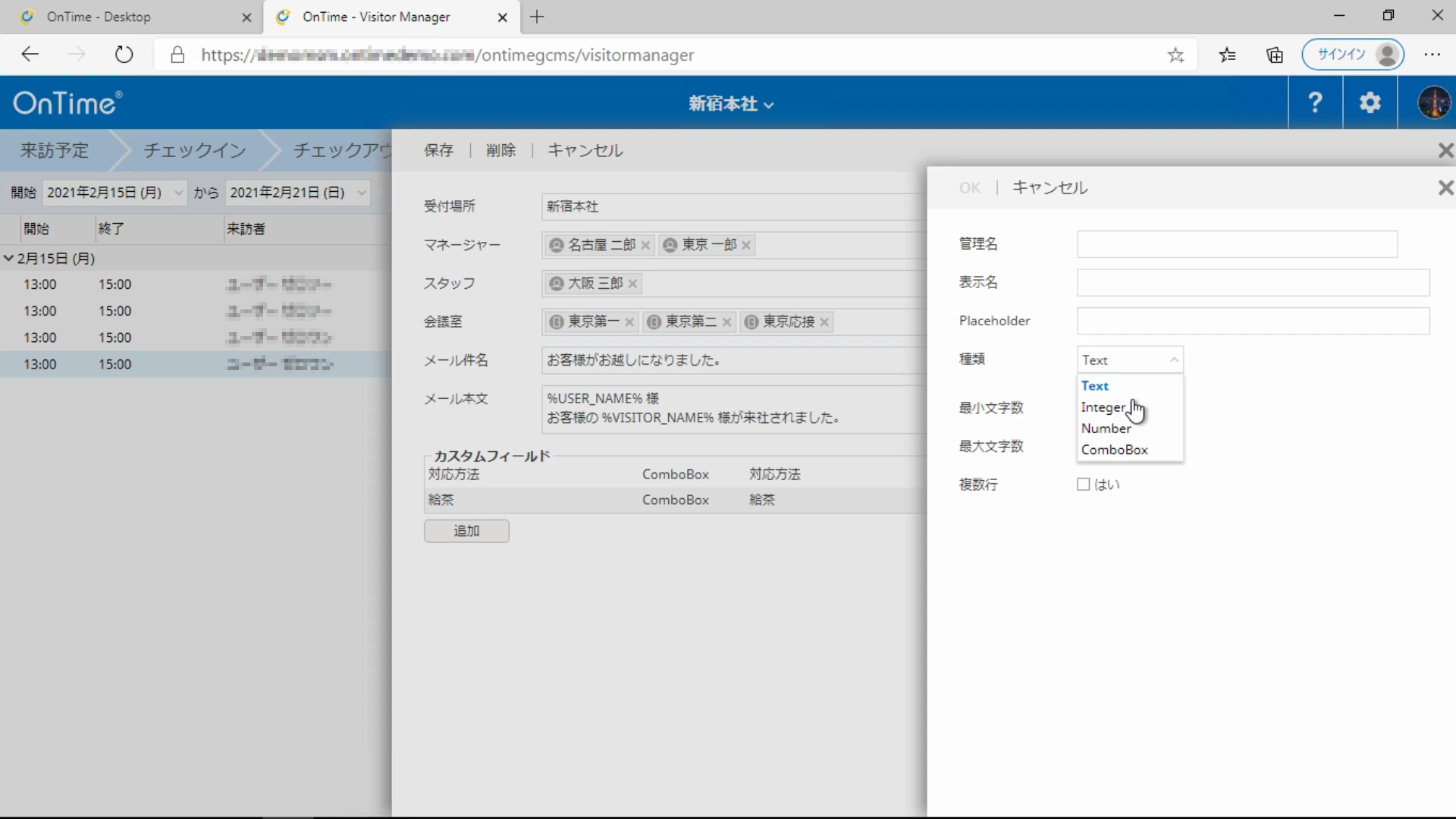Screen dimensions: 1456x819
Task: Close the custom field dialog with X
Action: click(1445, 188)
